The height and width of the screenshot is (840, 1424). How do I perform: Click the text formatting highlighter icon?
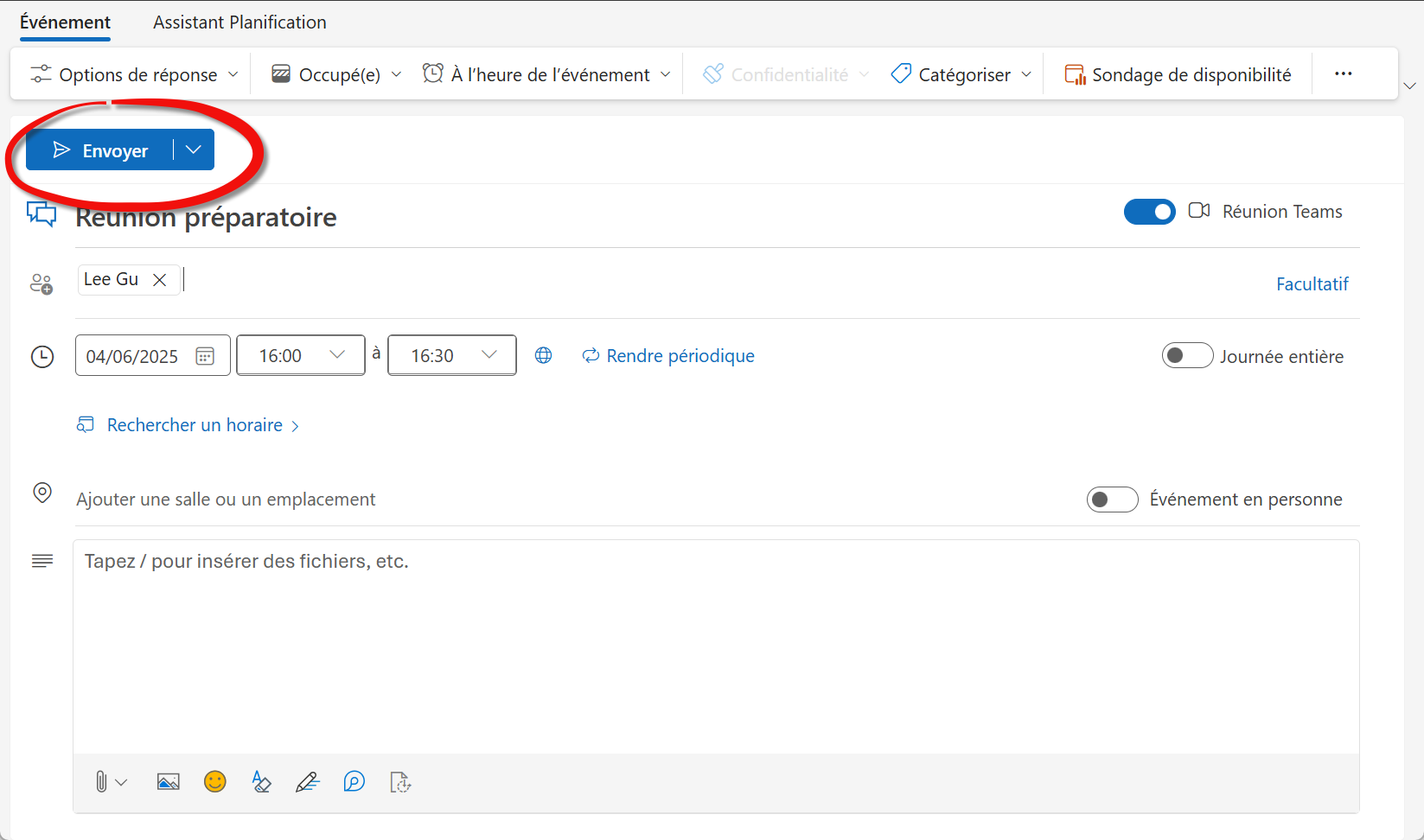tap(261, 782)
